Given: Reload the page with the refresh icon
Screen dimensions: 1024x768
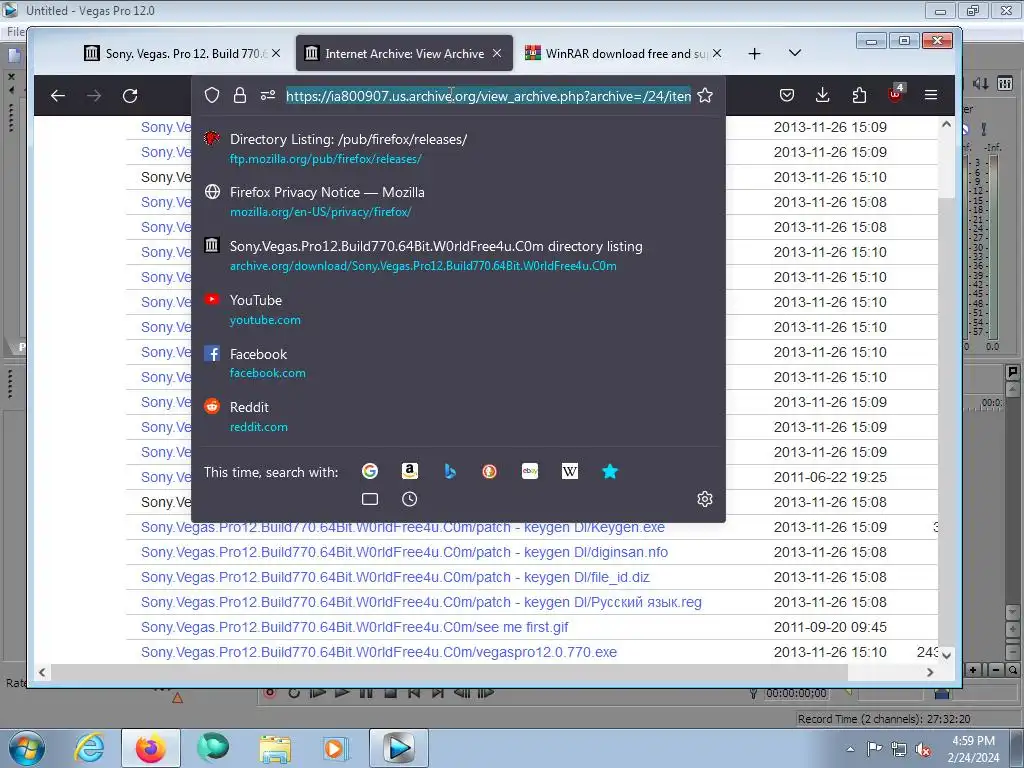Looking at the screenshot, I should tap(130, 96).
